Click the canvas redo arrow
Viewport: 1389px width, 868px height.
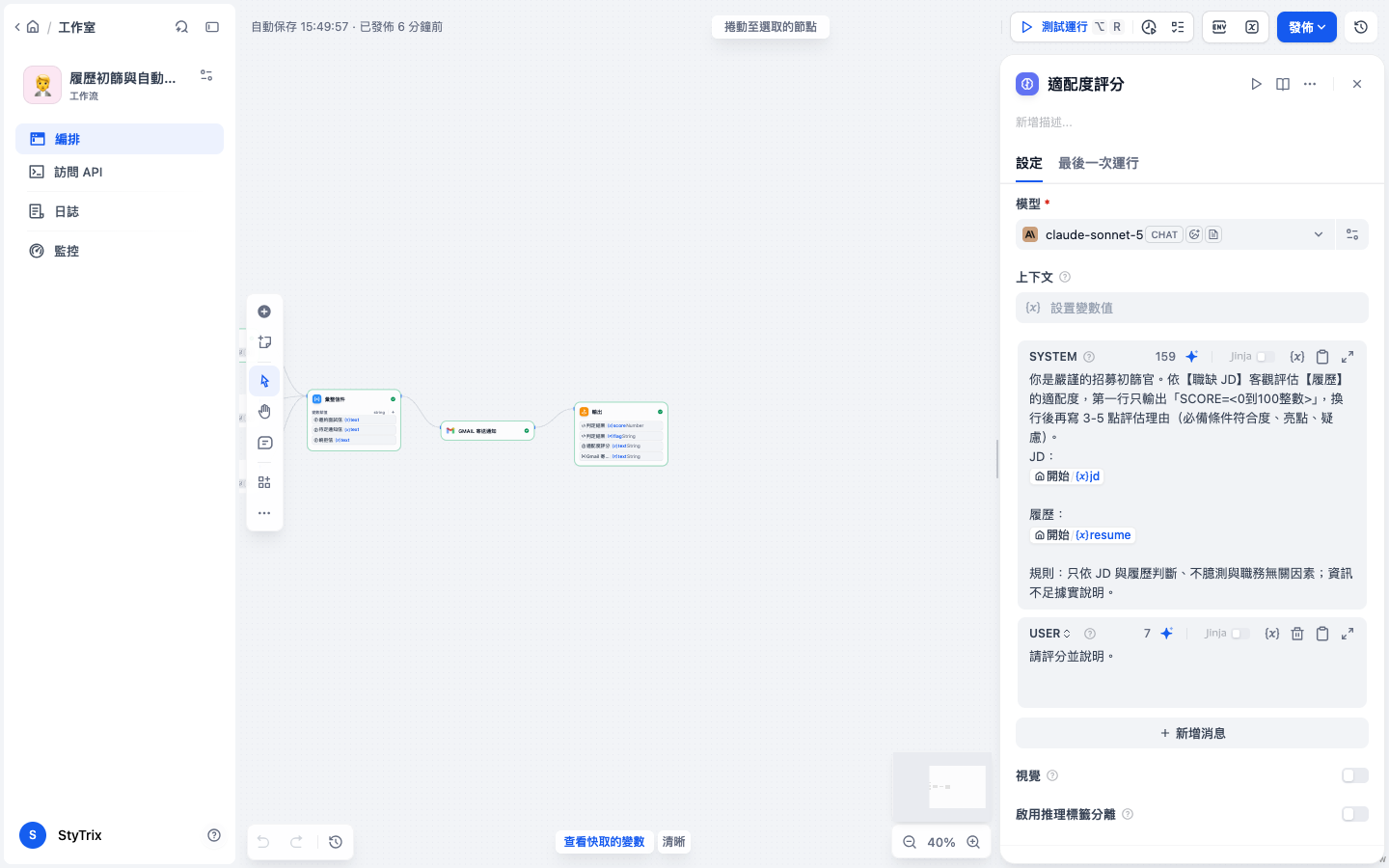(296, 842)
